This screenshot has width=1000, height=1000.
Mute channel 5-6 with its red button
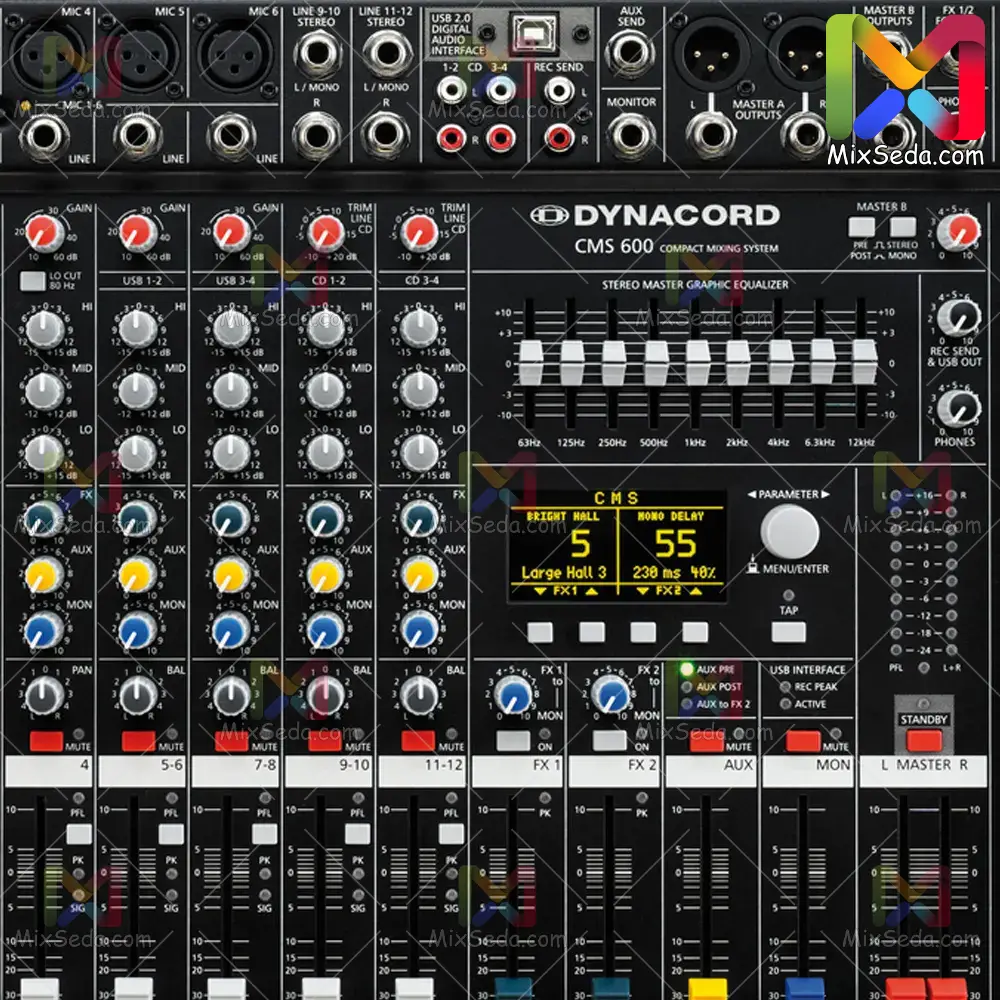pos(138,741)
